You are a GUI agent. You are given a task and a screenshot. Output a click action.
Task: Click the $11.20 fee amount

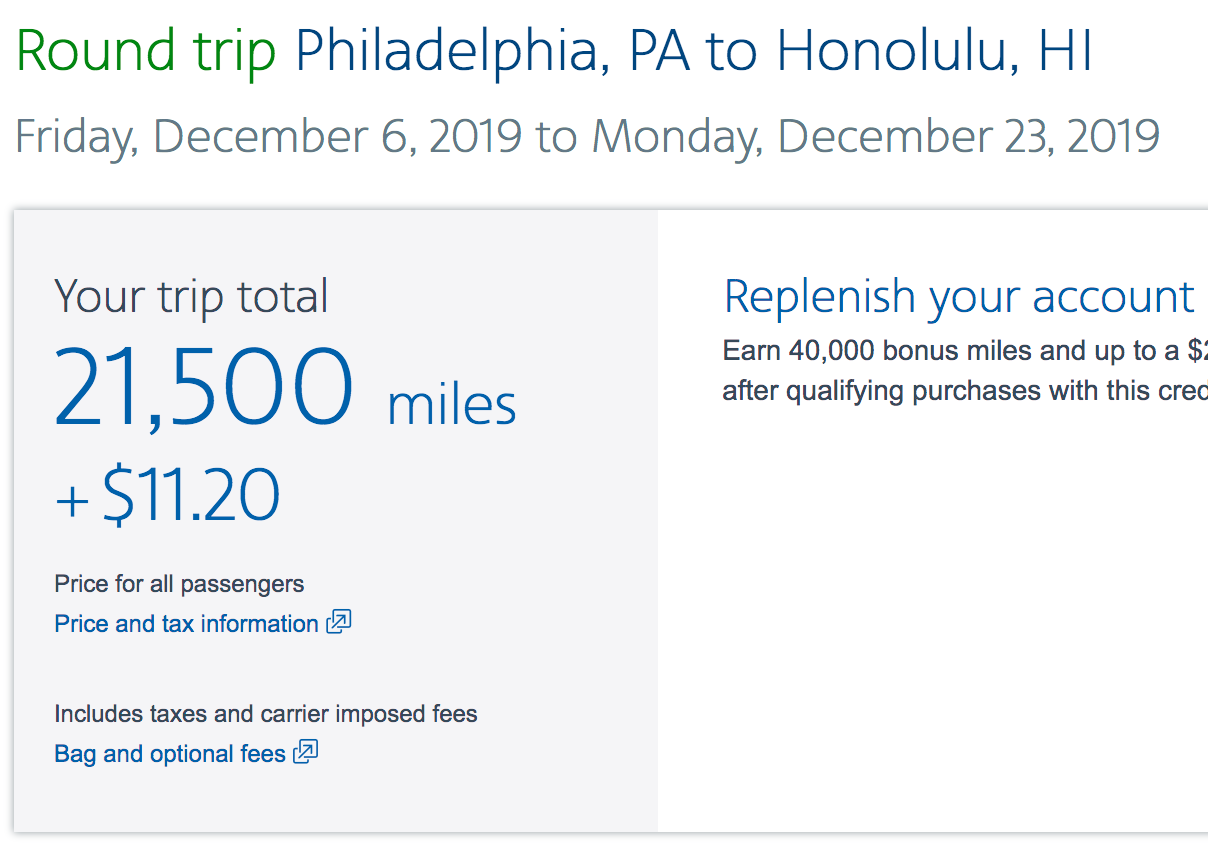coord(191,496)
